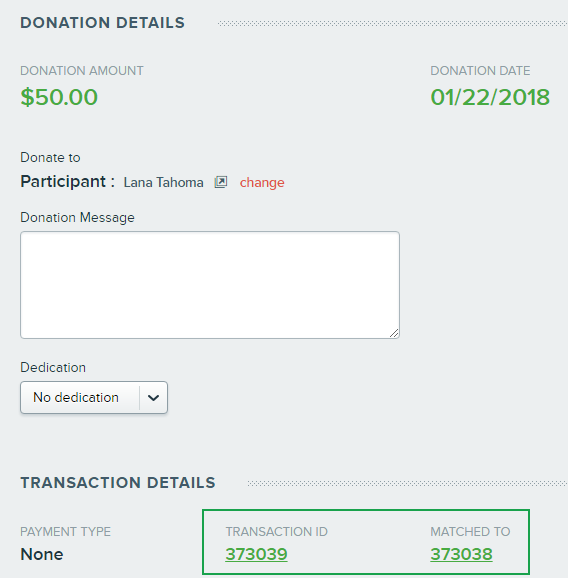This screenshot has height=578, width=568.
Task: Click the Transaction ID label
Action: (276, 532)
